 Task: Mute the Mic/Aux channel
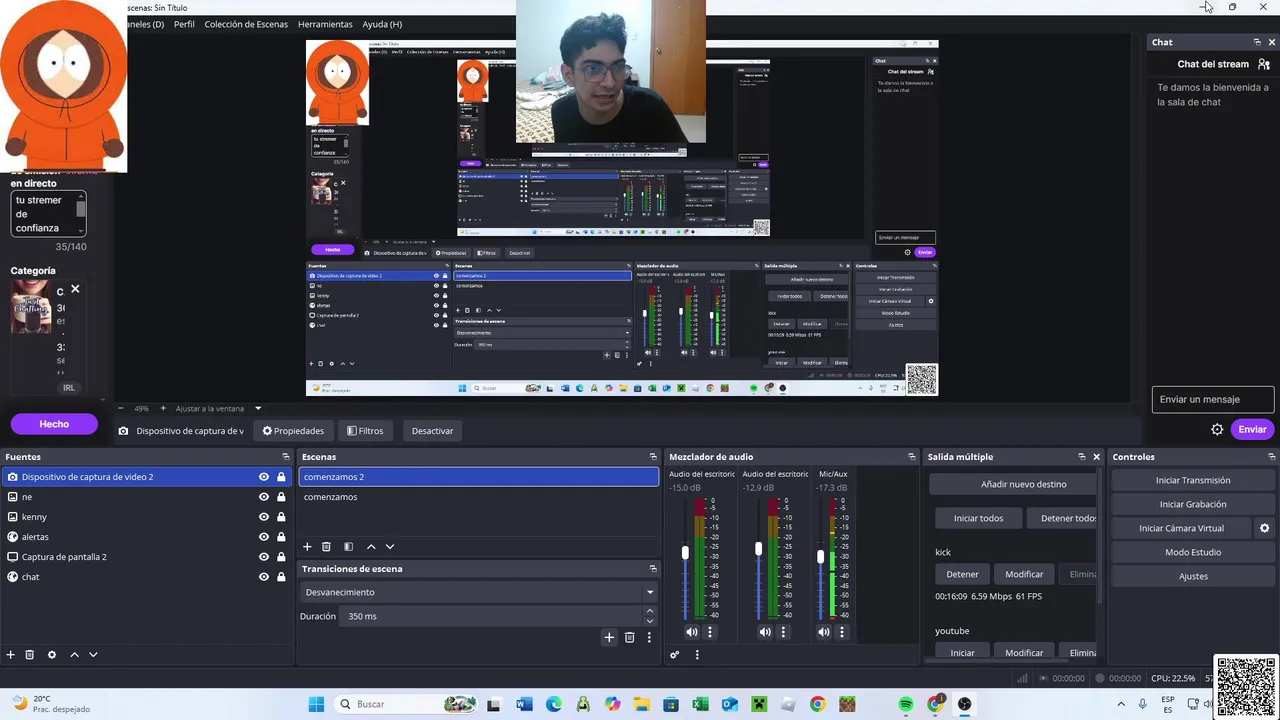click(x=824, y=632)
